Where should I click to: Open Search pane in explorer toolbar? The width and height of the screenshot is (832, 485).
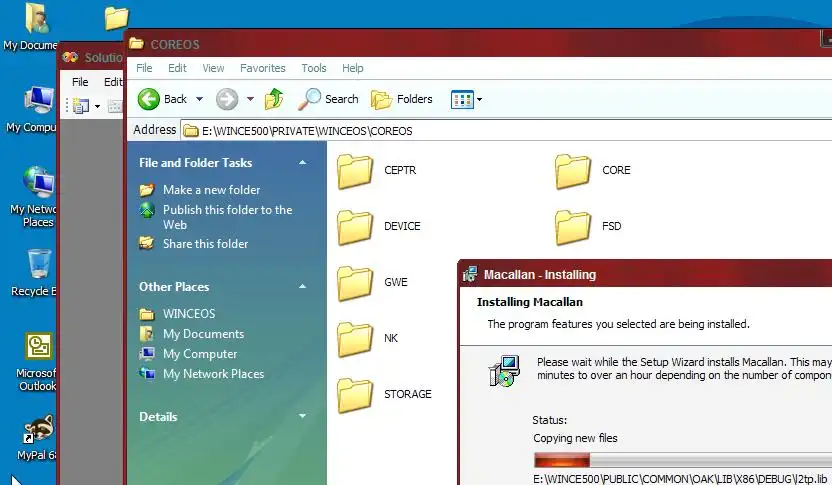[x=328, y=99]
